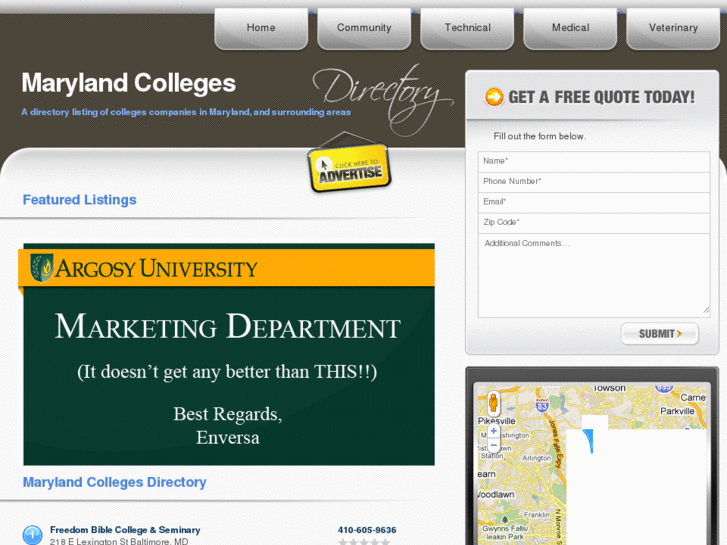Click the blue number 1 listing marker
Viewport: 727px width, 545px height.
[x=32, y=535]
